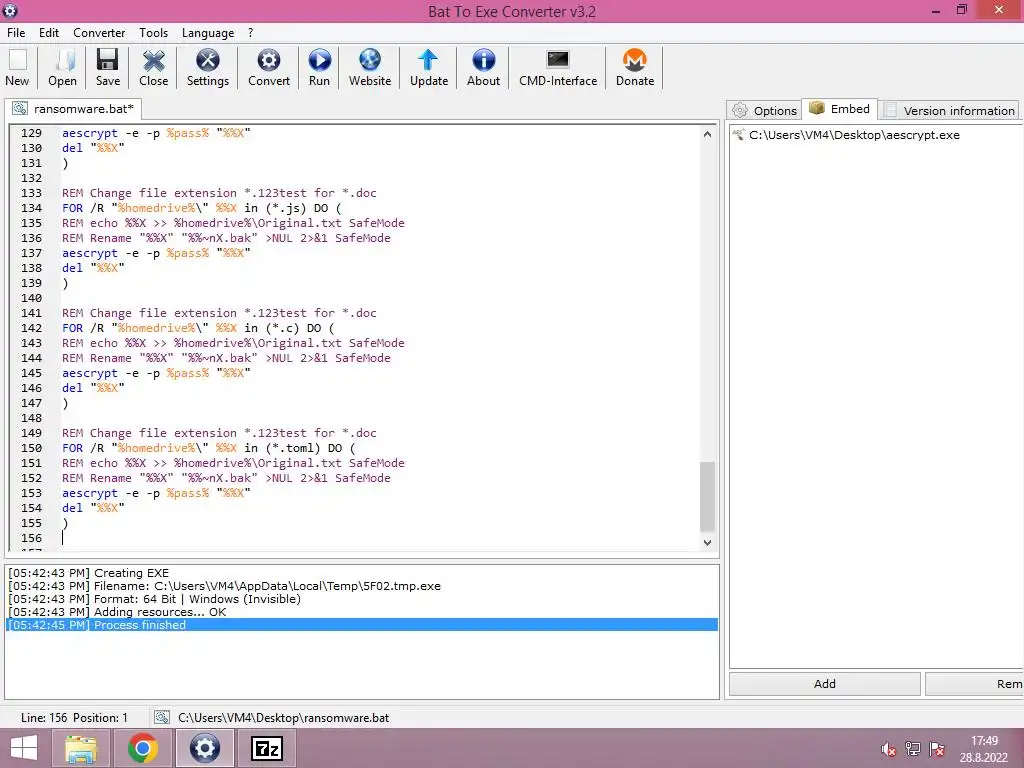Viewport: 1024px width, 768px height.
Task: Click the editor scrollbar down arrow
Action: pos(707,542)
